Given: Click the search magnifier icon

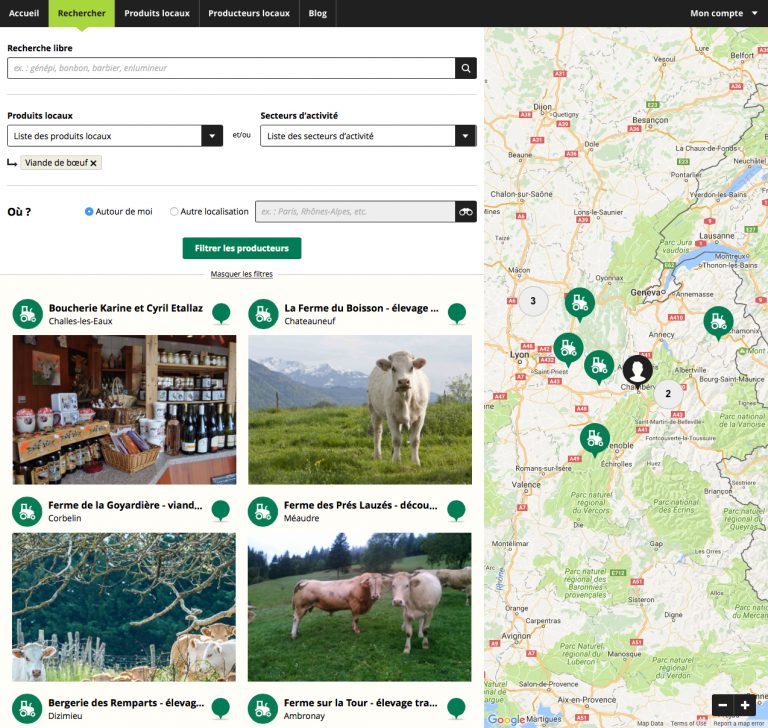Looking at the screenshot, I should (465, 68).
